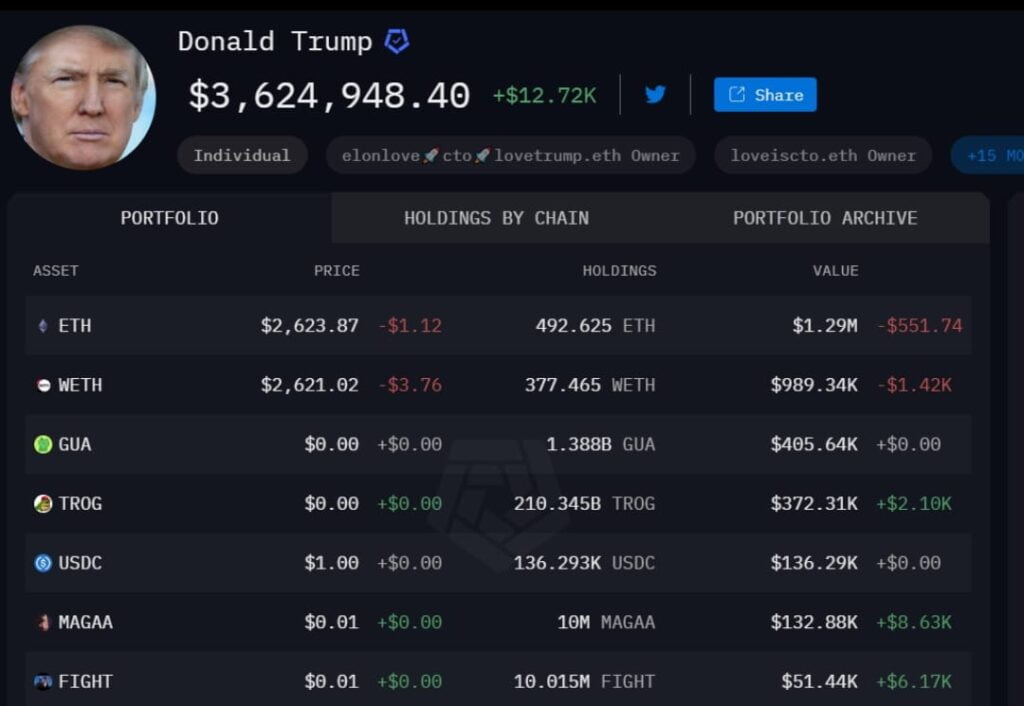Select the PORTFOLIO tab

coord(169,218)
